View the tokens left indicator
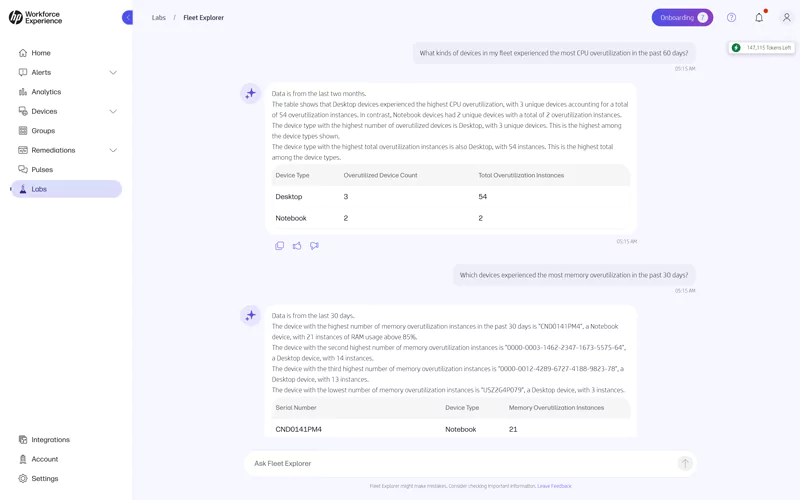The width and height of the screenshot is (800, 500). (x=762, y=47)
